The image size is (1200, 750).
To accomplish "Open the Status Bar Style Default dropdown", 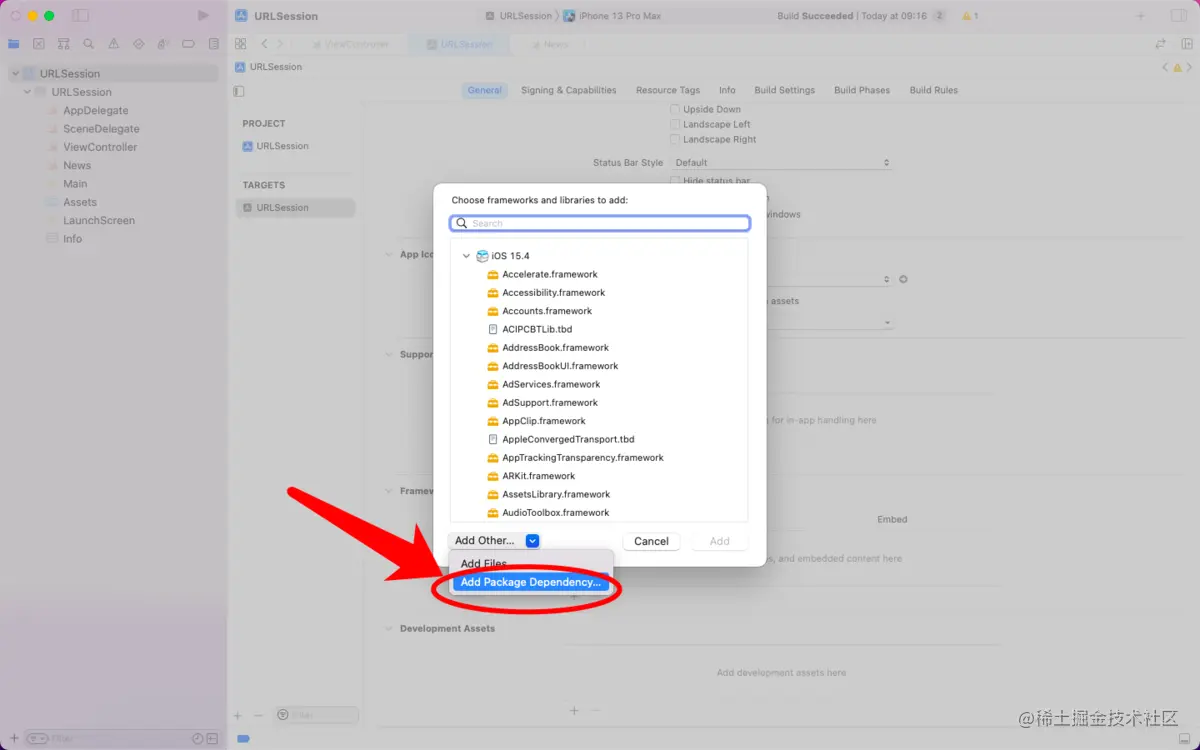I will (x=781, y=162).
